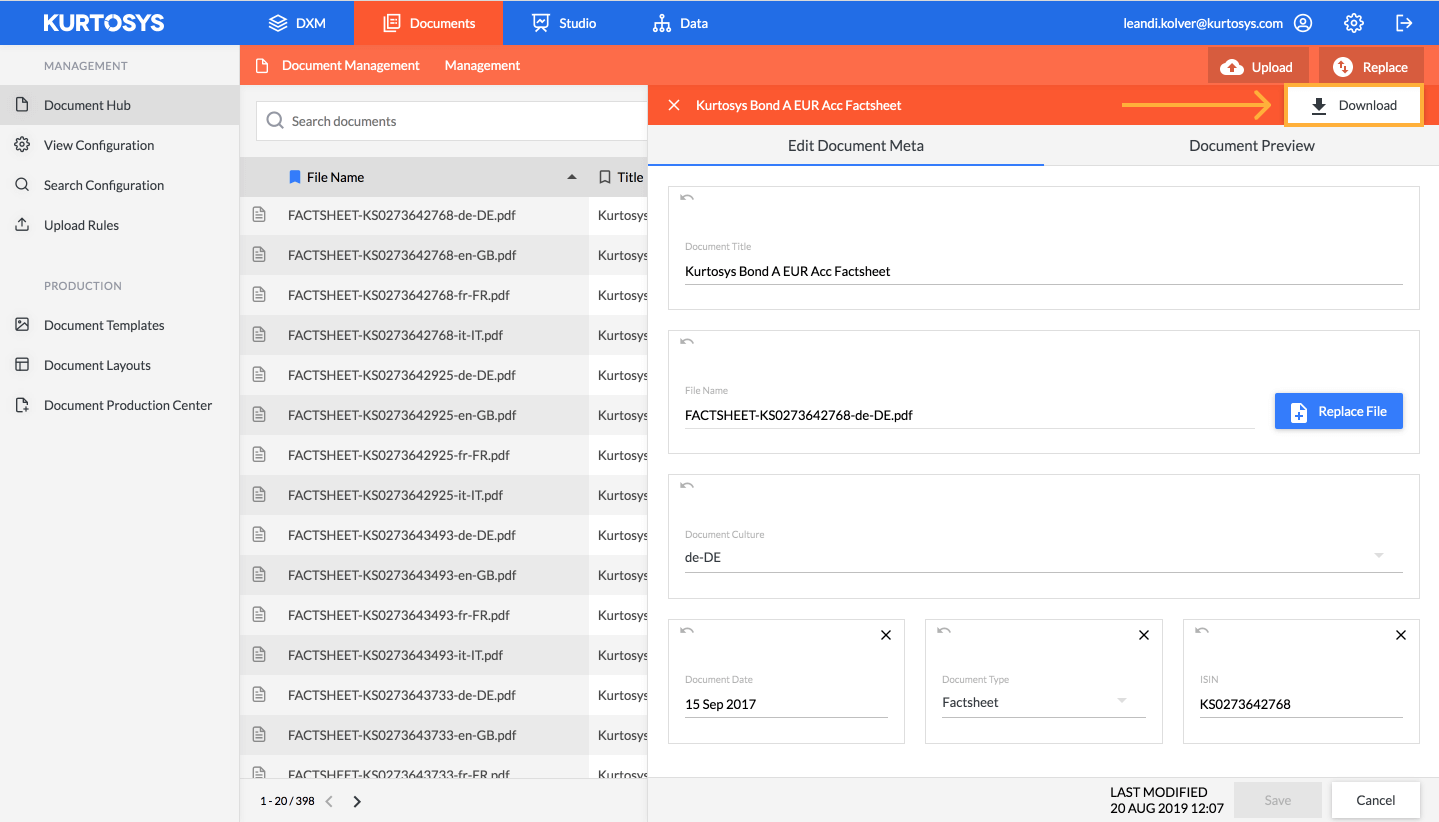Click the Upload button
Screen dimensions: 1439x822
tap(1258, 67)
